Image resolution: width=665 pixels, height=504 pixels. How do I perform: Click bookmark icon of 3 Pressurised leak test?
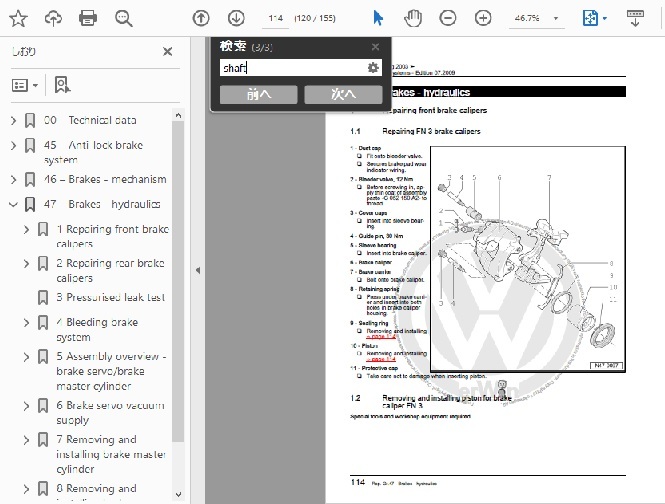(x=43, y=297)
